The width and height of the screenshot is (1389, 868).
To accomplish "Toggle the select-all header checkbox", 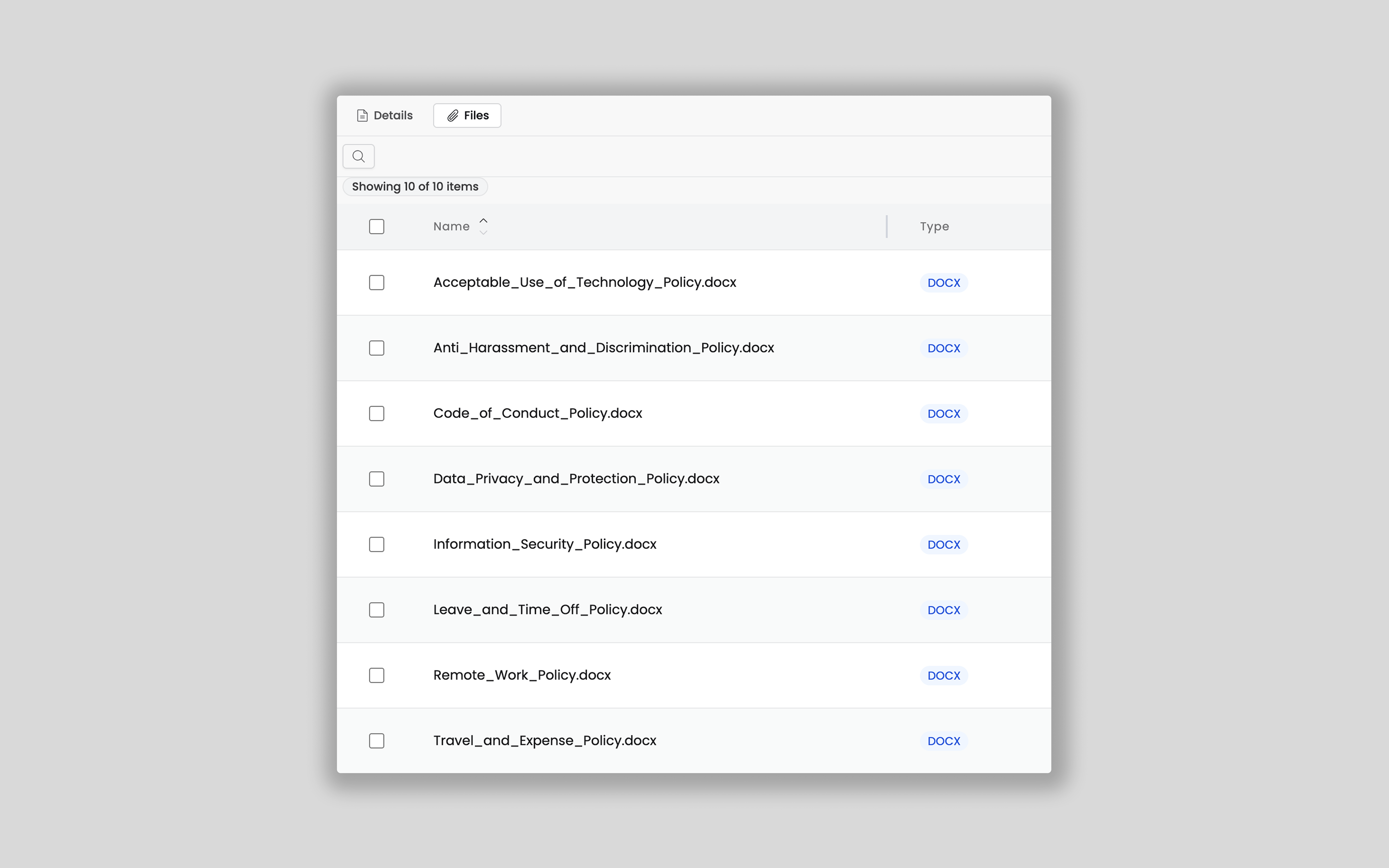I will (x=376, y=227).
